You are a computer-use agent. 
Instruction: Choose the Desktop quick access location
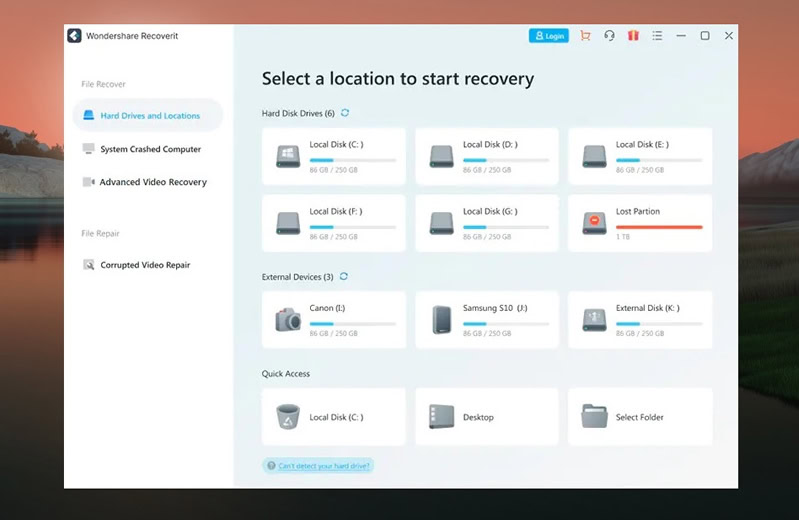[487, 417]
